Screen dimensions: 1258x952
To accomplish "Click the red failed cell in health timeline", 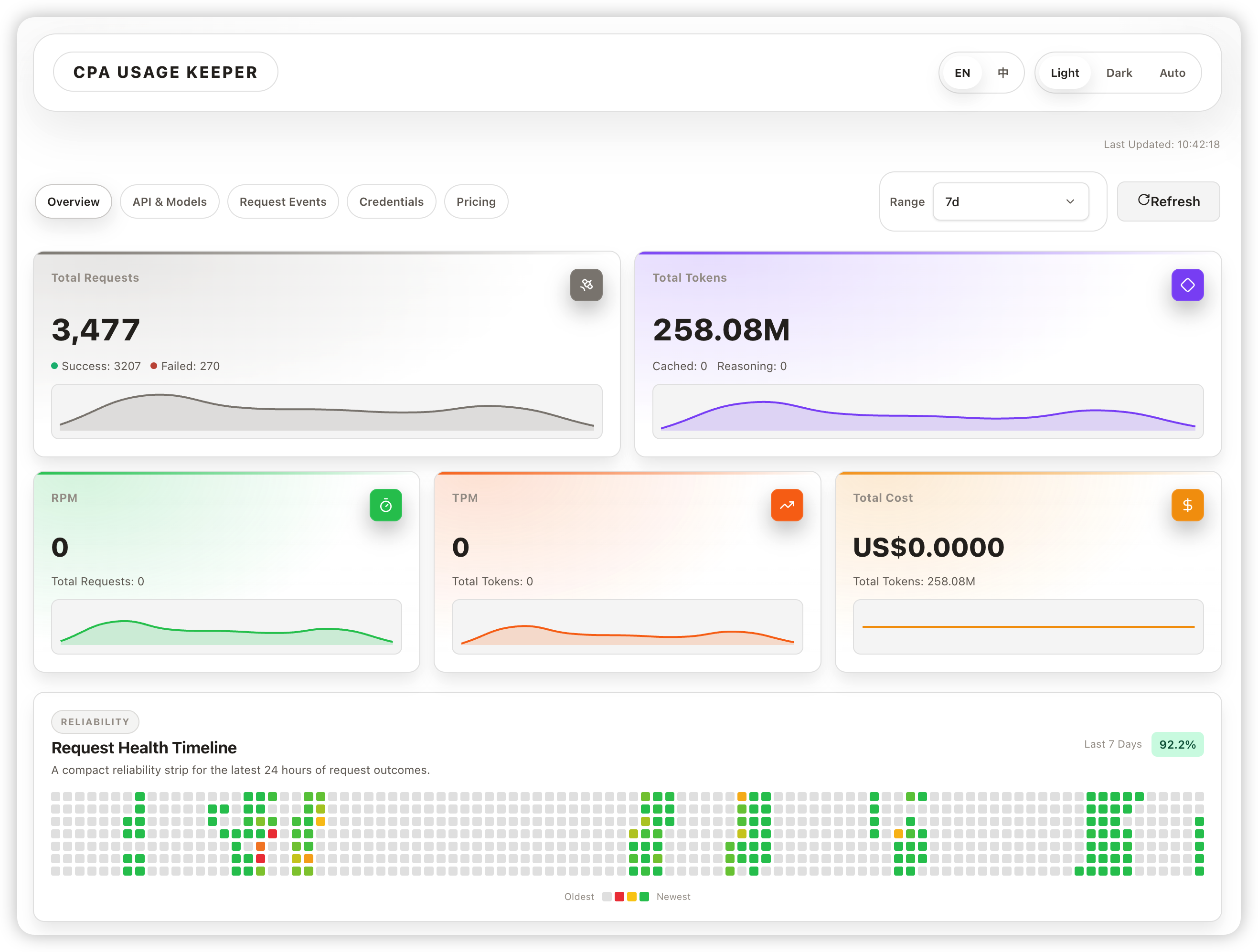I will click(272, 834).
